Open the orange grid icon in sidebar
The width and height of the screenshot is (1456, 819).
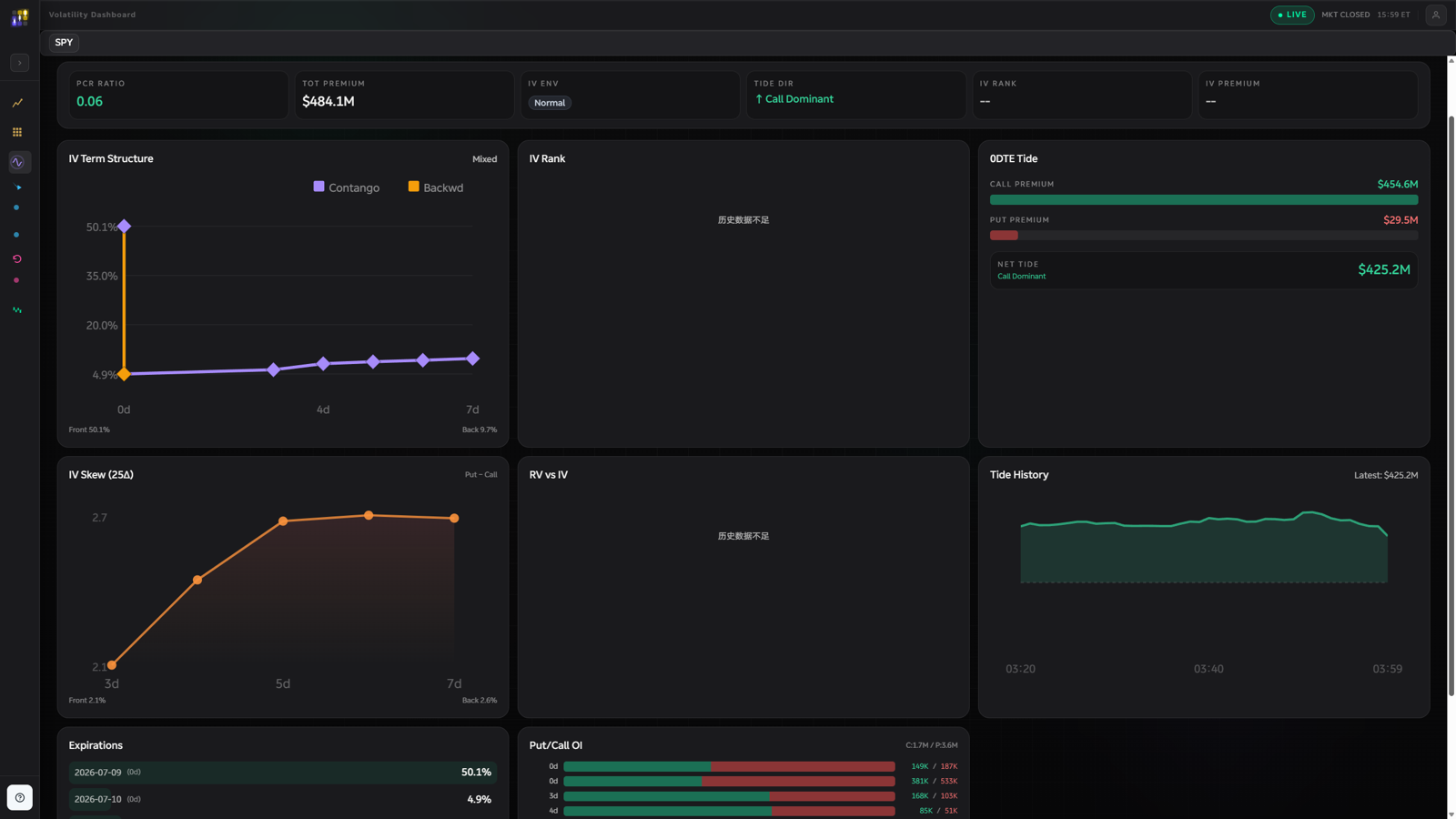click(x=17, y=132)
